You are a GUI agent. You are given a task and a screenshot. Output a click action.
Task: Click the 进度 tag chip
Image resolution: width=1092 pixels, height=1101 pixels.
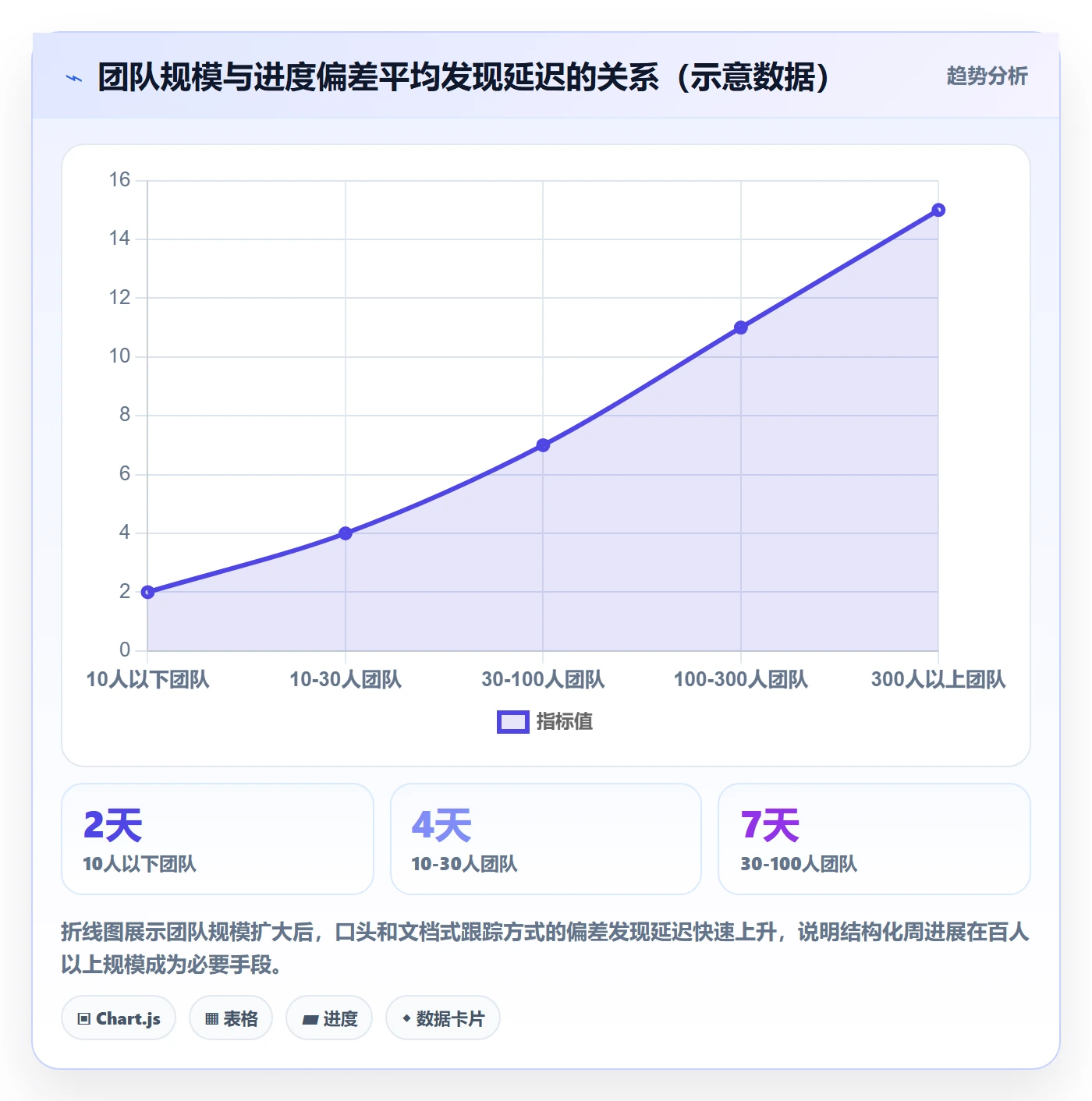[329, 1018]
